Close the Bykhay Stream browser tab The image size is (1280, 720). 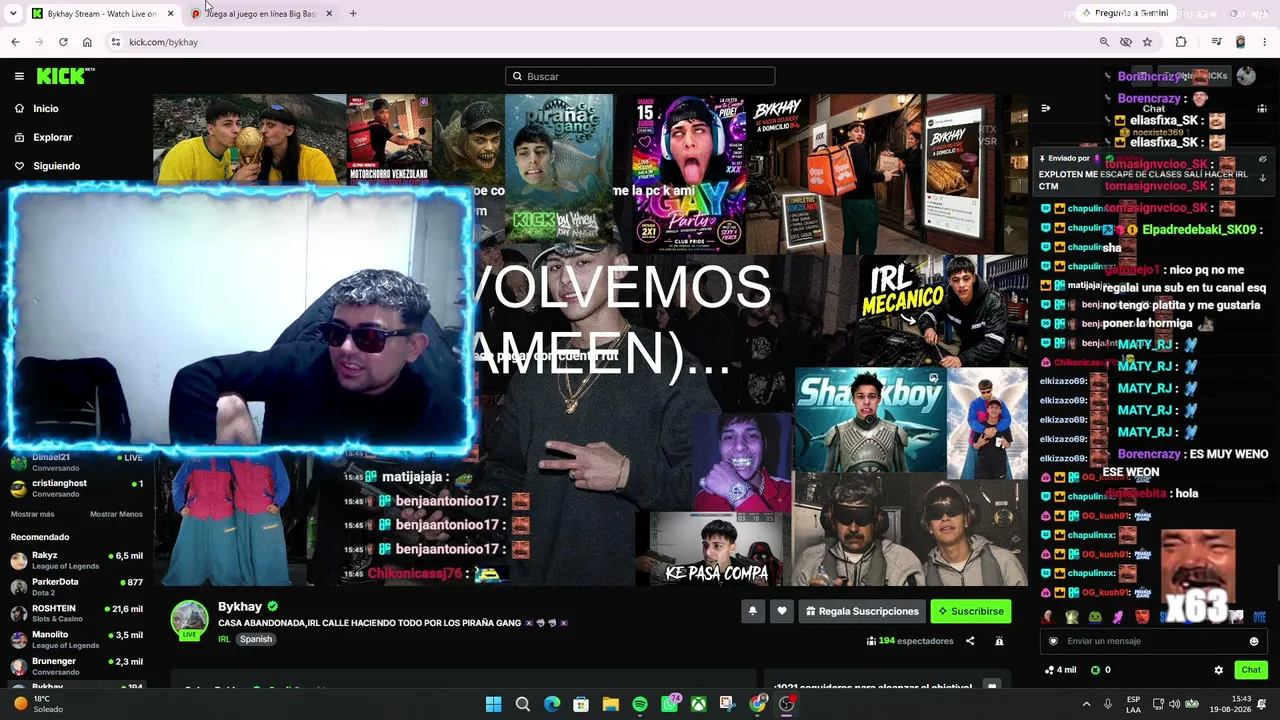[170, 14]
